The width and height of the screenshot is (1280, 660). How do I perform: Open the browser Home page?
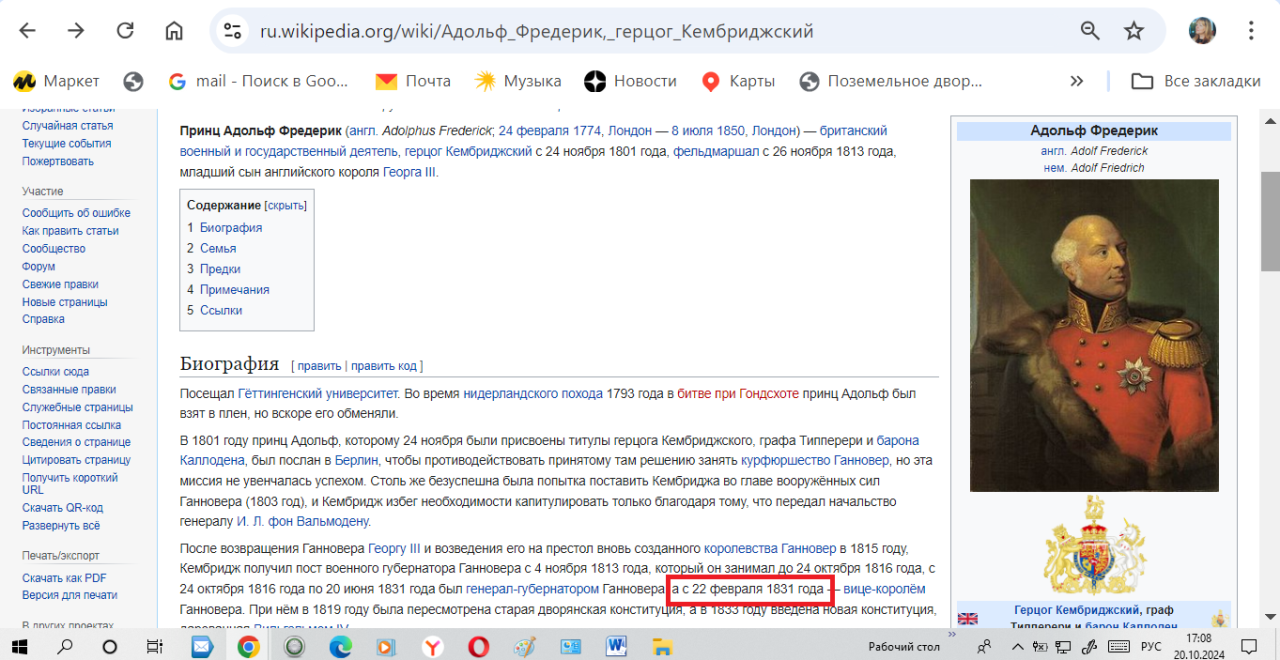(174, 31)
